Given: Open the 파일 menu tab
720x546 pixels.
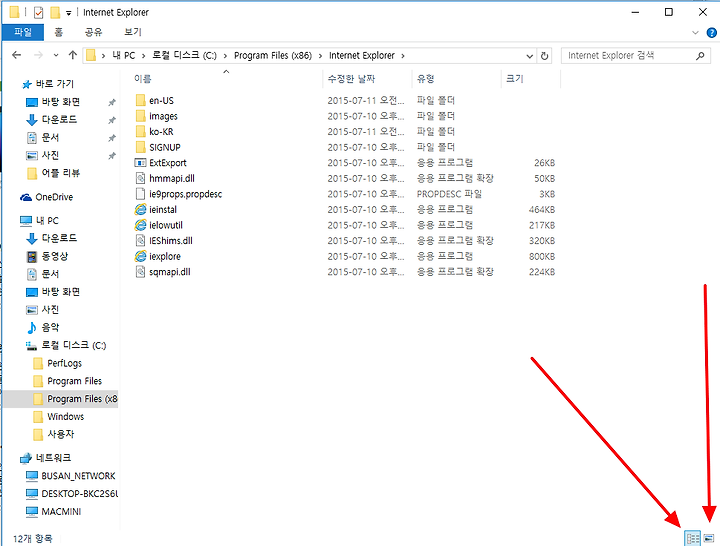Looking at the screenshot, I should pyautogui.click(x=23, y=32).
